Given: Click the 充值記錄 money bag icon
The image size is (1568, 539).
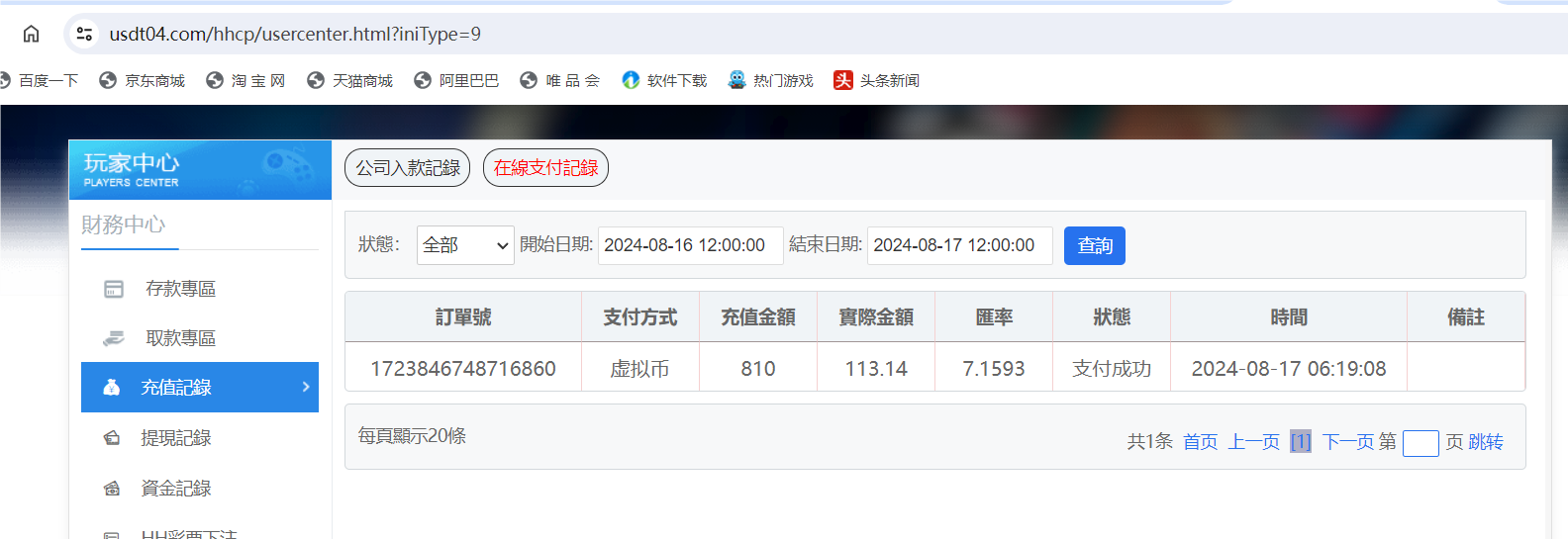Looking at the screenshot, I should (112, 388).
